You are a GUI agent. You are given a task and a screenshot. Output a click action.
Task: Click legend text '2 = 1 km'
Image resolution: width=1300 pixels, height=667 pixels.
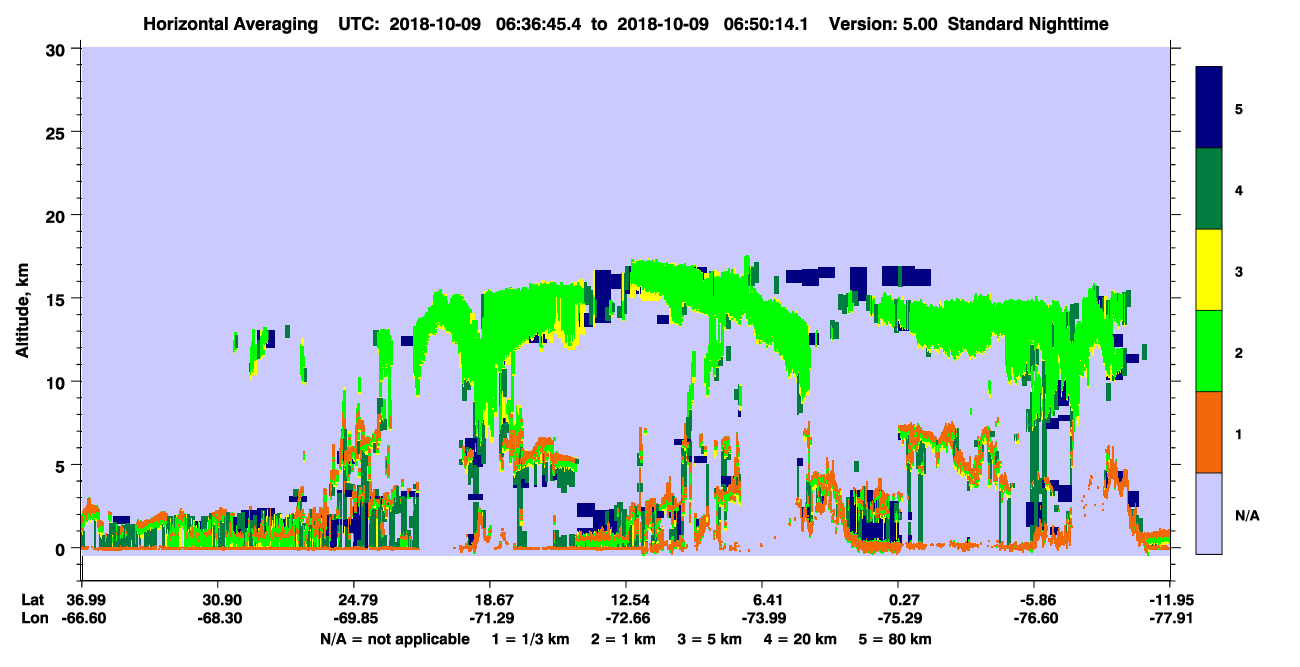click(x=625, y=639)
